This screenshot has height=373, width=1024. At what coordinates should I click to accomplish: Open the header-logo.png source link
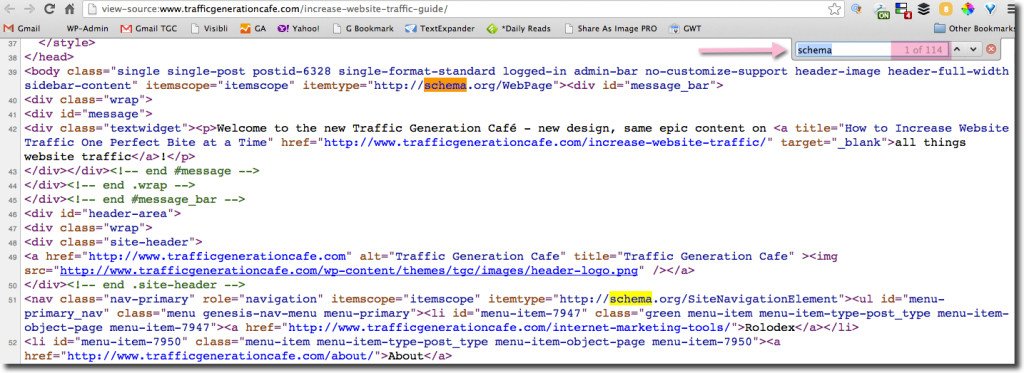pos(350,270)
